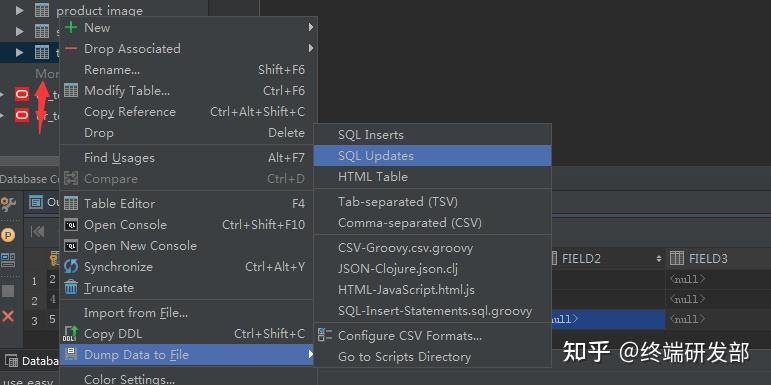Click FIELD3 null cell in row 2
The width and height of the screenshot is (771, 385).
coord(718,299)
